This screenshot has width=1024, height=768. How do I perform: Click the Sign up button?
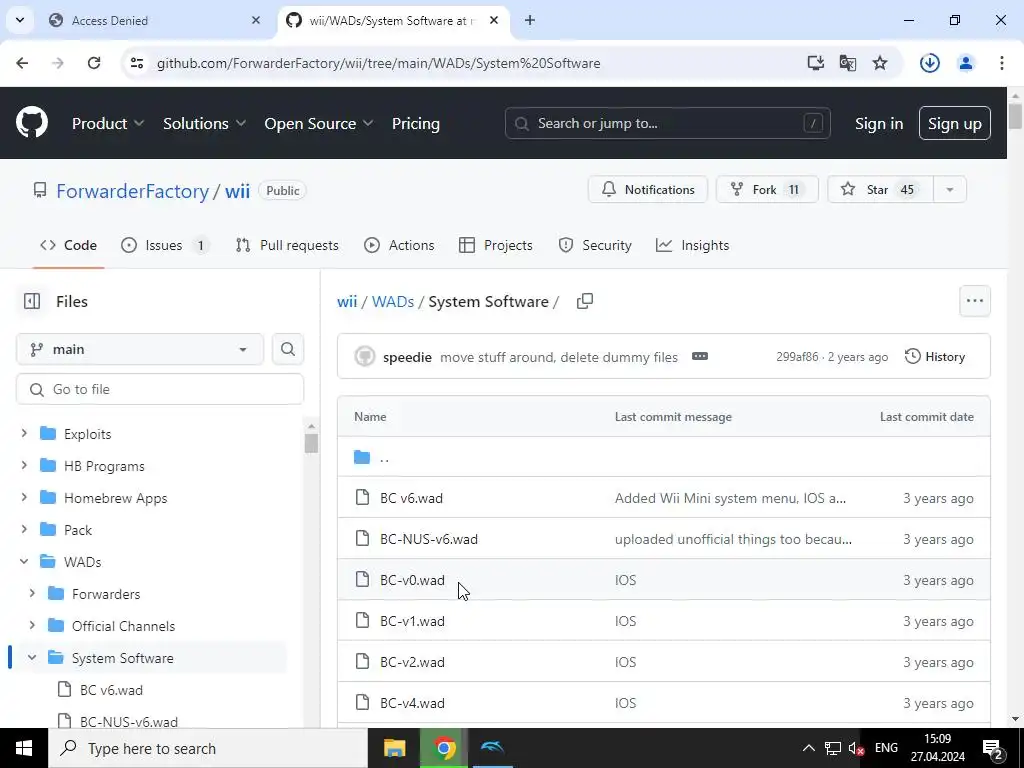pyautogui.click(x=954, y=123)
